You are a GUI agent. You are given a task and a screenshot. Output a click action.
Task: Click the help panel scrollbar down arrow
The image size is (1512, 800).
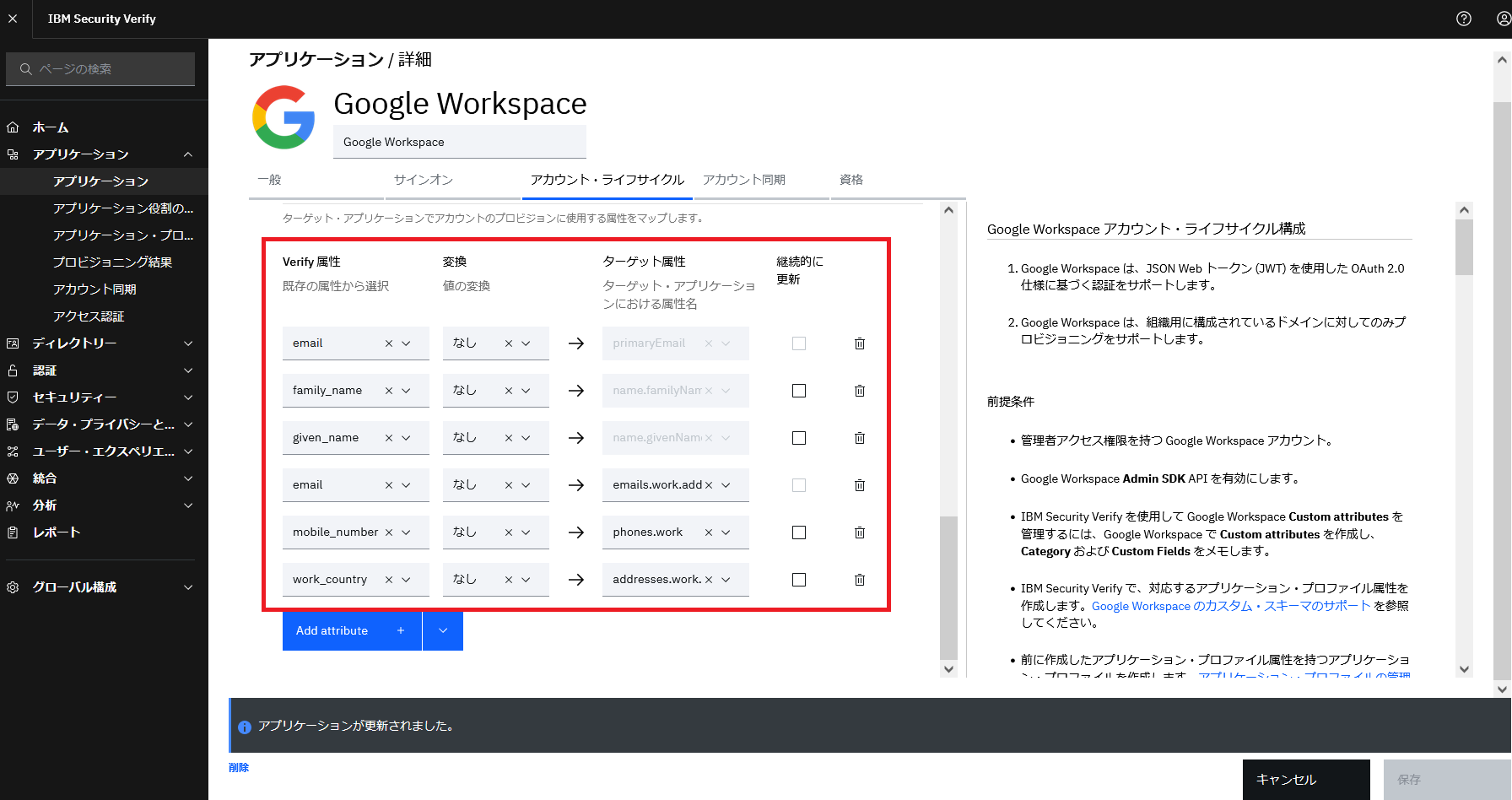pyautogui.click(x=1464, y=669)
